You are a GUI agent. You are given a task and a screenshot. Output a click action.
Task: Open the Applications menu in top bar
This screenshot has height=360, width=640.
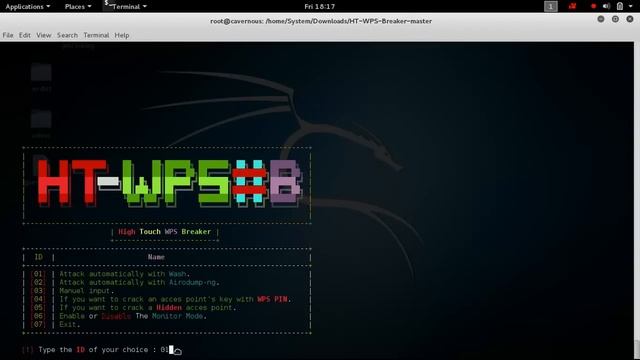[27, 7]
